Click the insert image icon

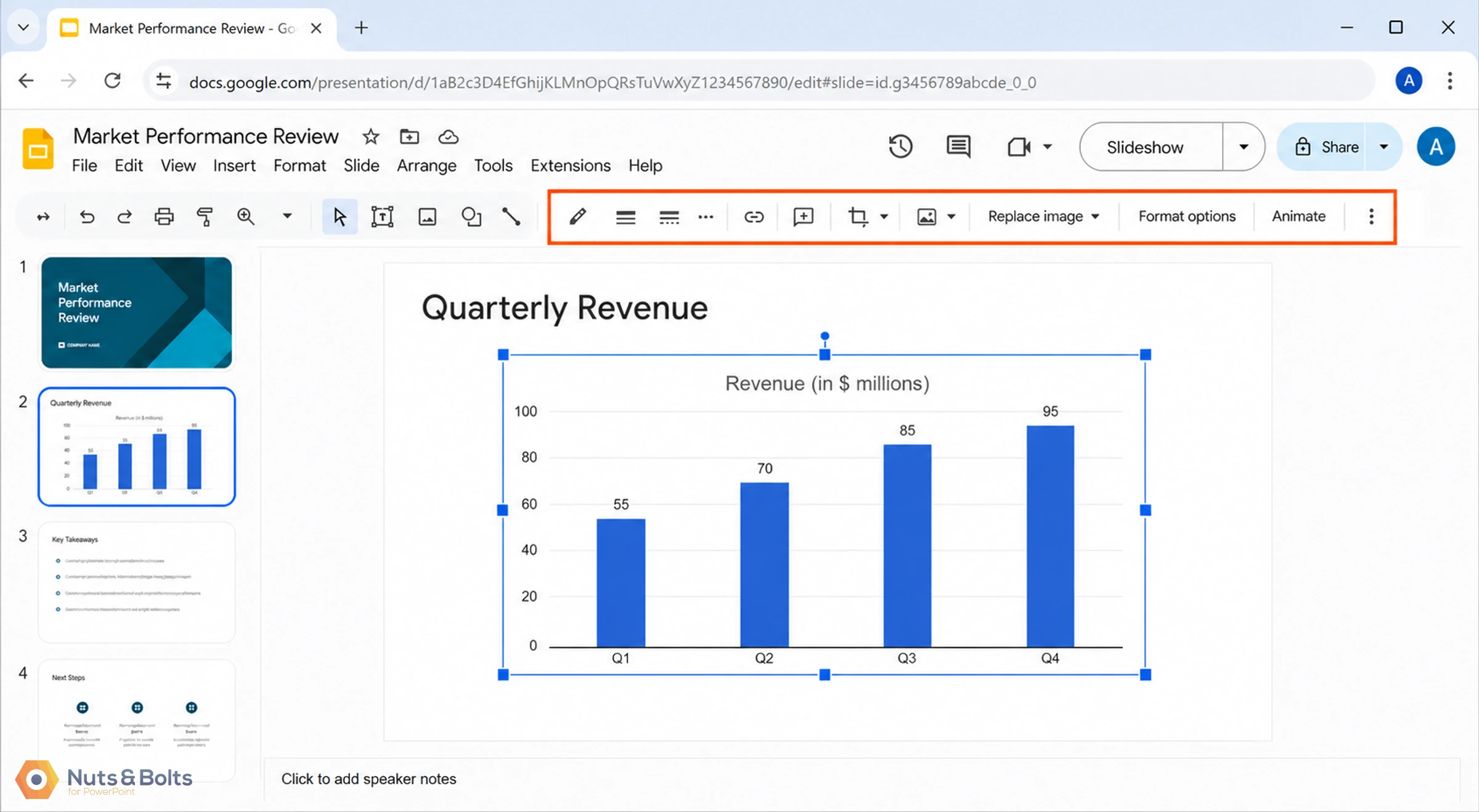[x=427, y=217]
